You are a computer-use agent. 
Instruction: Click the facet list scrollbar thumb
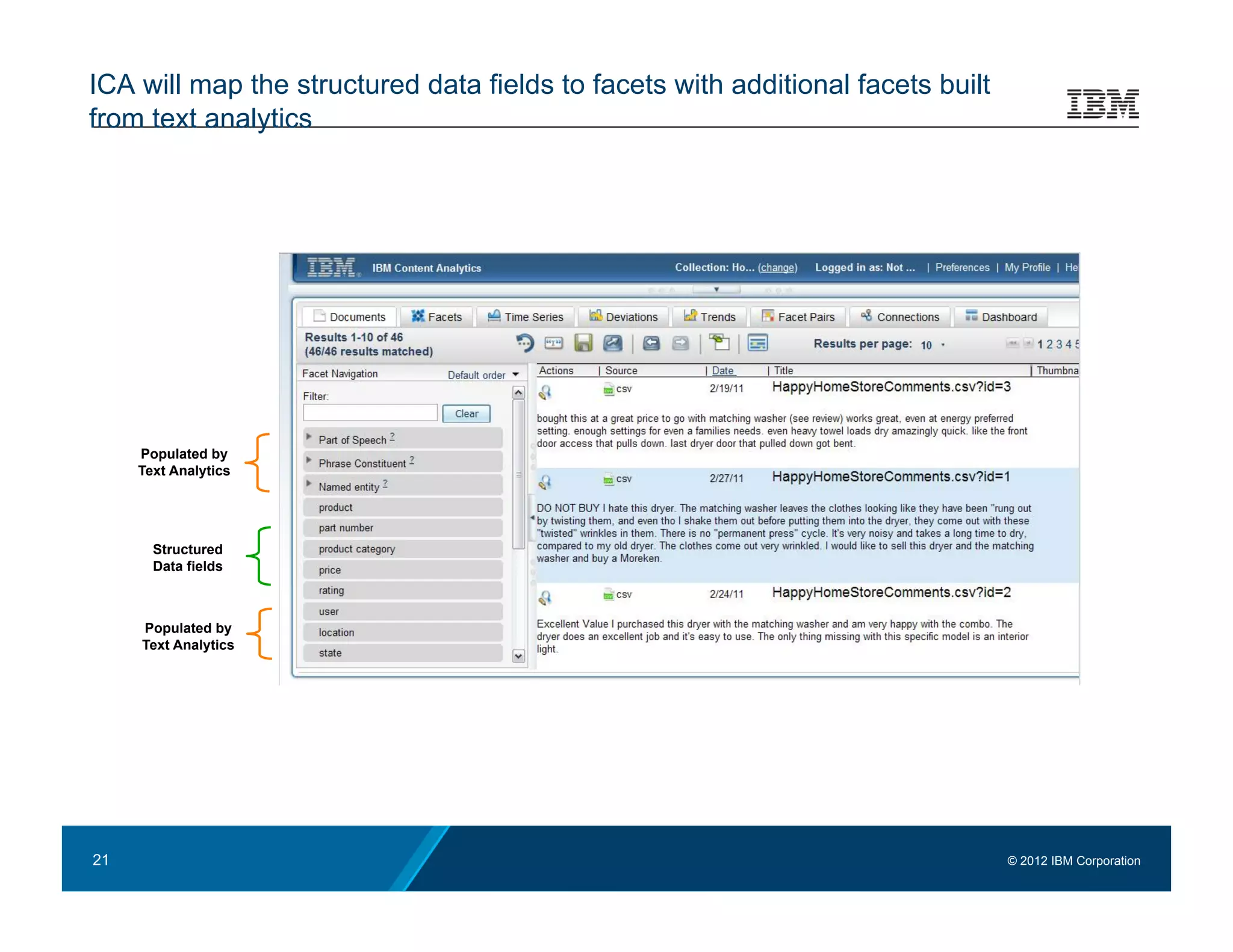(518, 475)
